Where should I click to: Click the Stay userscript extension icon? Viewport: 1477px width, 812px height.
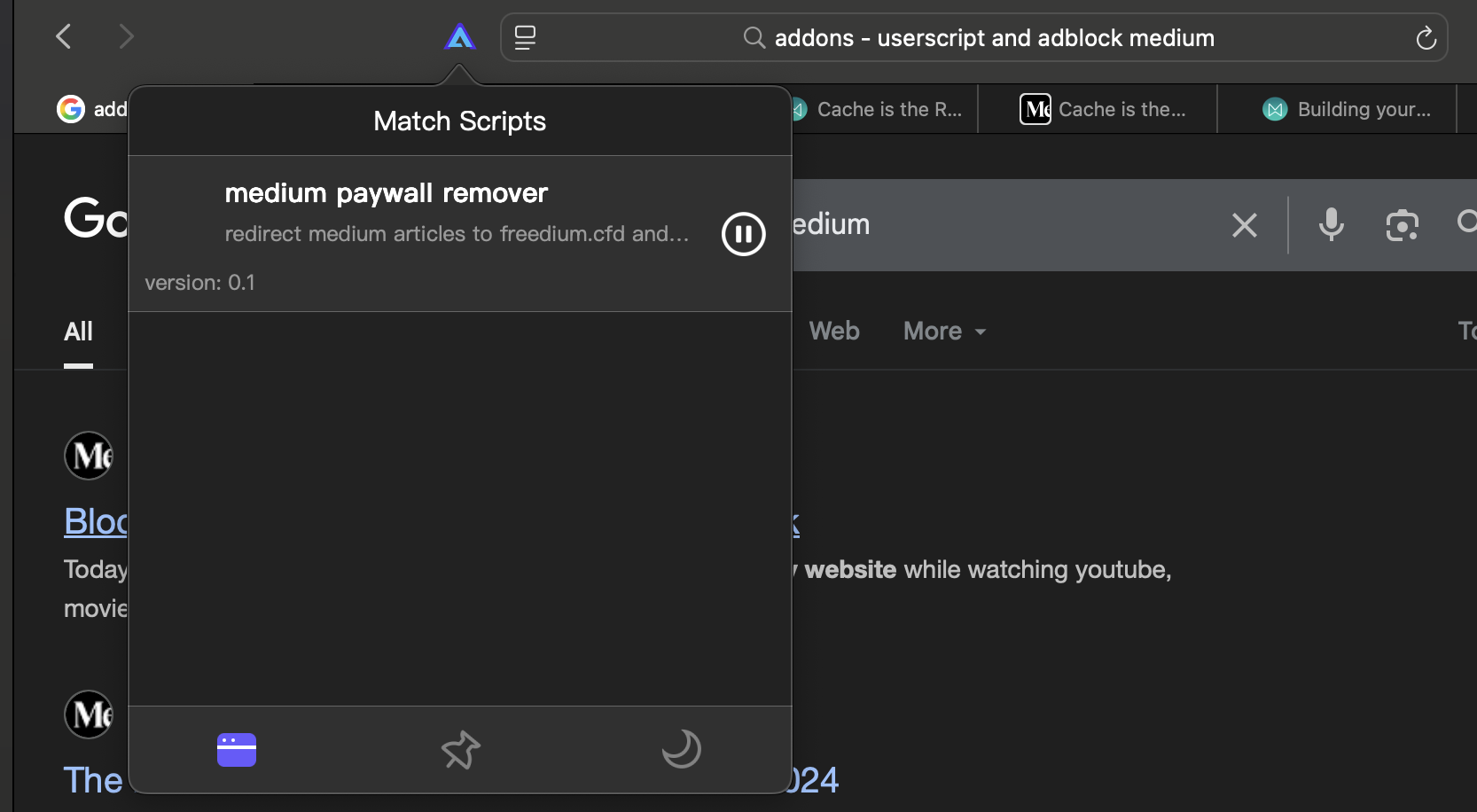pos(460,37)
